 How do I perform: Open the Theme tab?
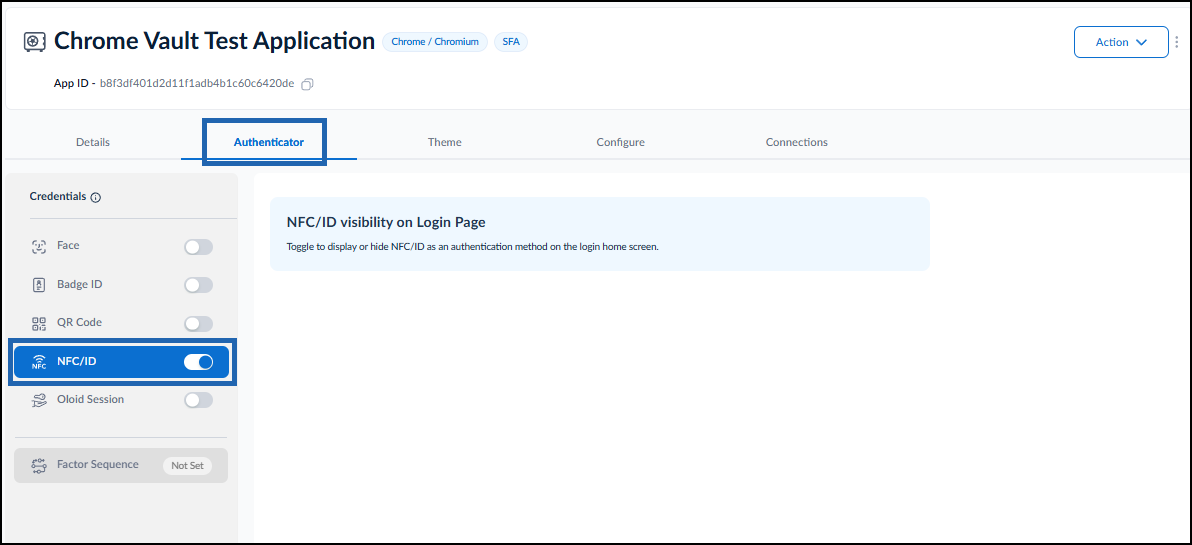(x=445, y=142)
